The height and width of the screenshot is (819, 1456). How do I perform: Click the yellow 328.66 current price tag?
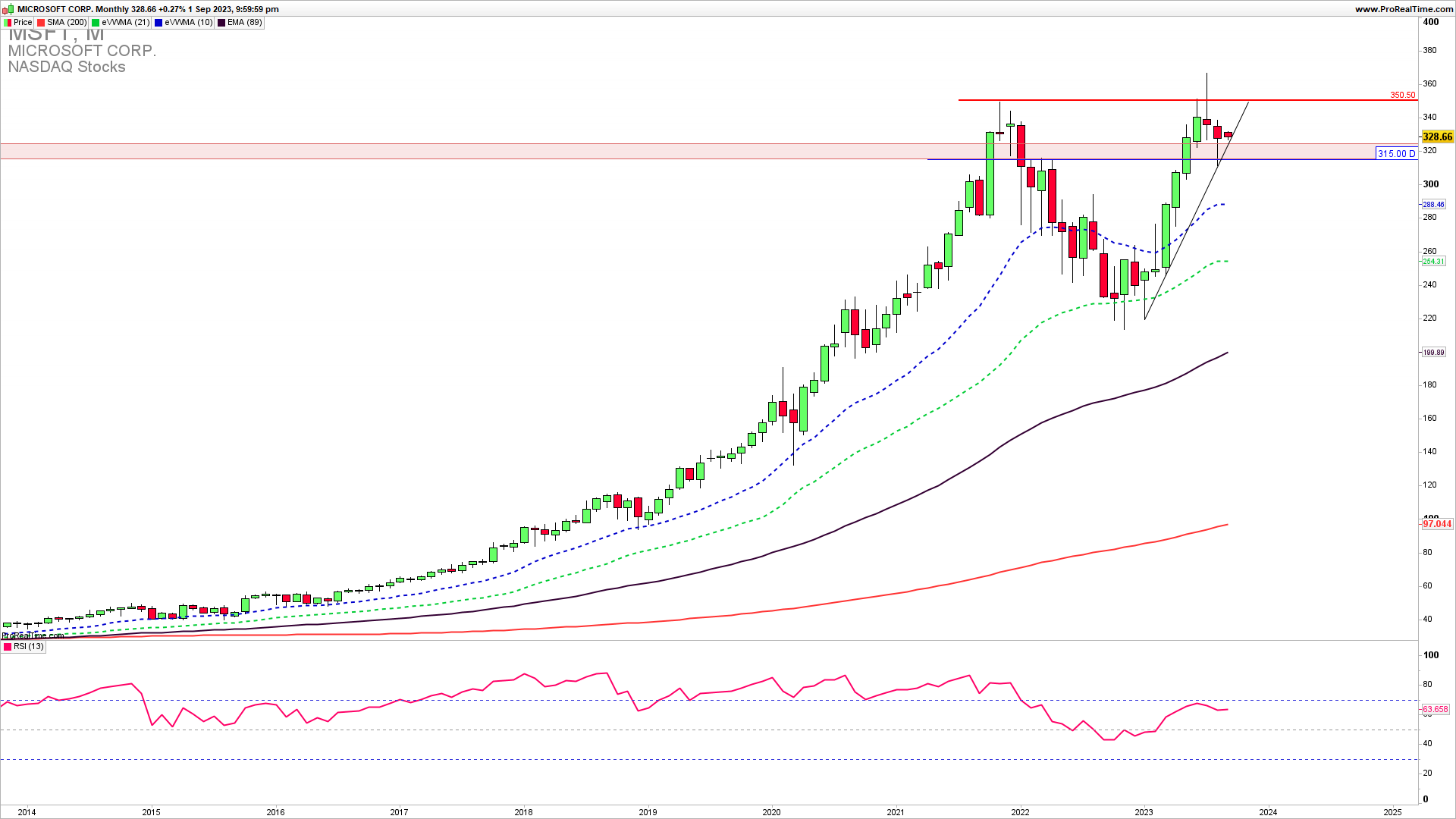1437,136
